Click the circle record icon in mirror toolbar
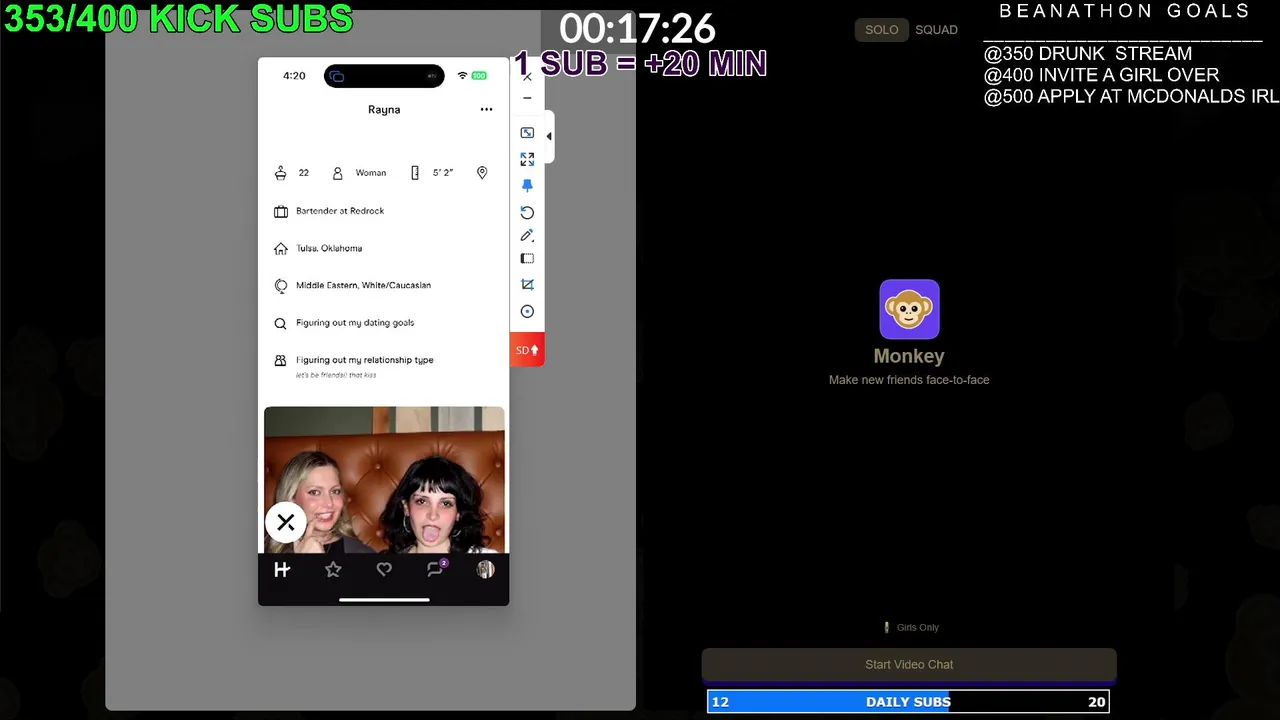 527,311
